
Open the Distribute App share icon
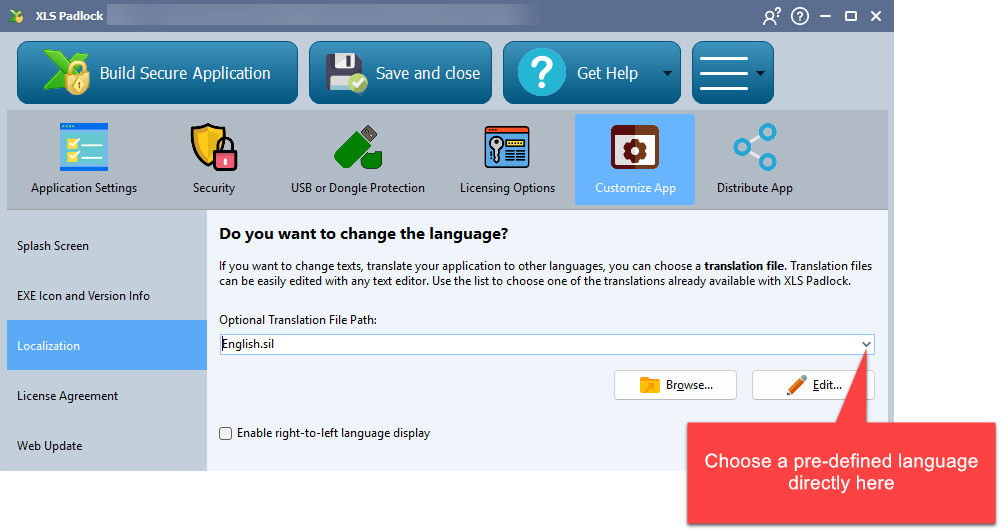click(754, 148)
